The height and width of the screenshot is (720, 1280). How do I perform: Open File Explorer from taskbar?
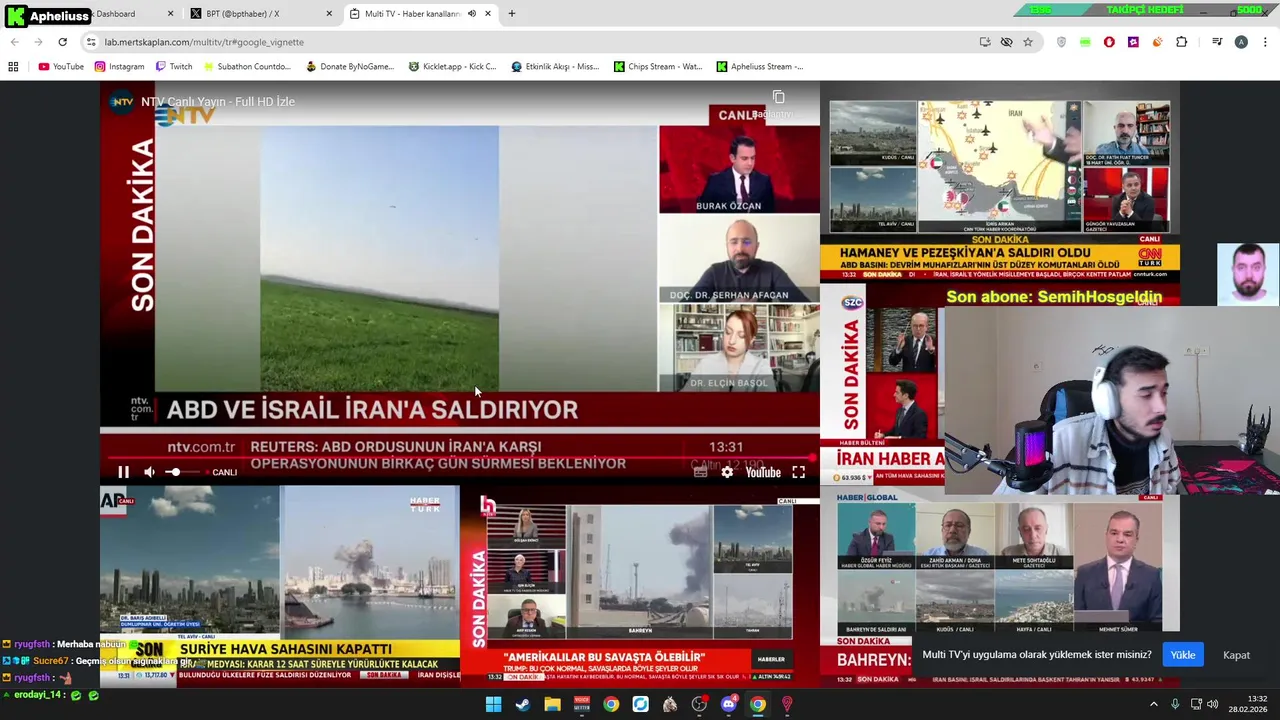(x=552, y=704)
